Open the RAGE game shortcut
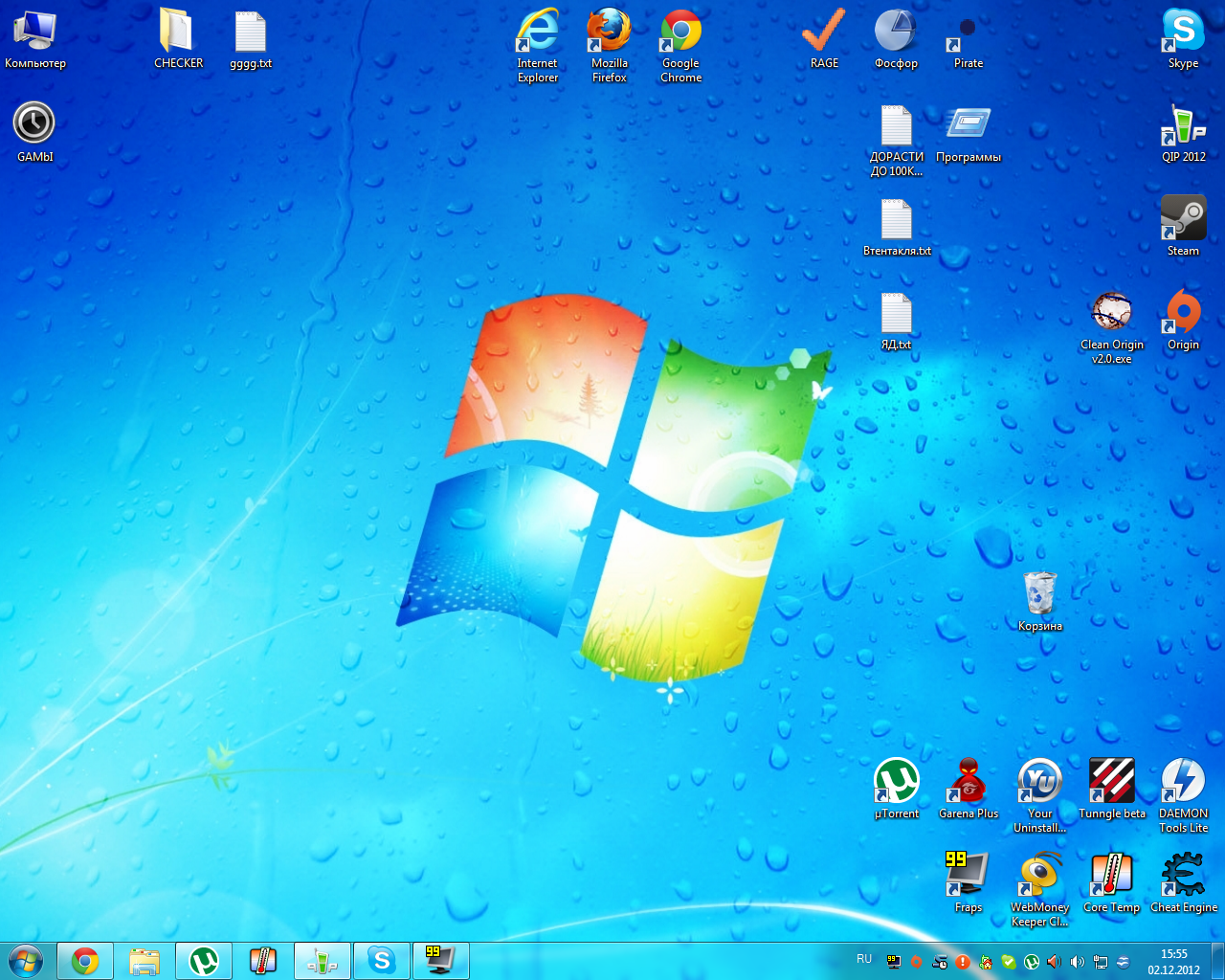The image size is (1225, 980). pyautogui.click(x=824, y=40)
